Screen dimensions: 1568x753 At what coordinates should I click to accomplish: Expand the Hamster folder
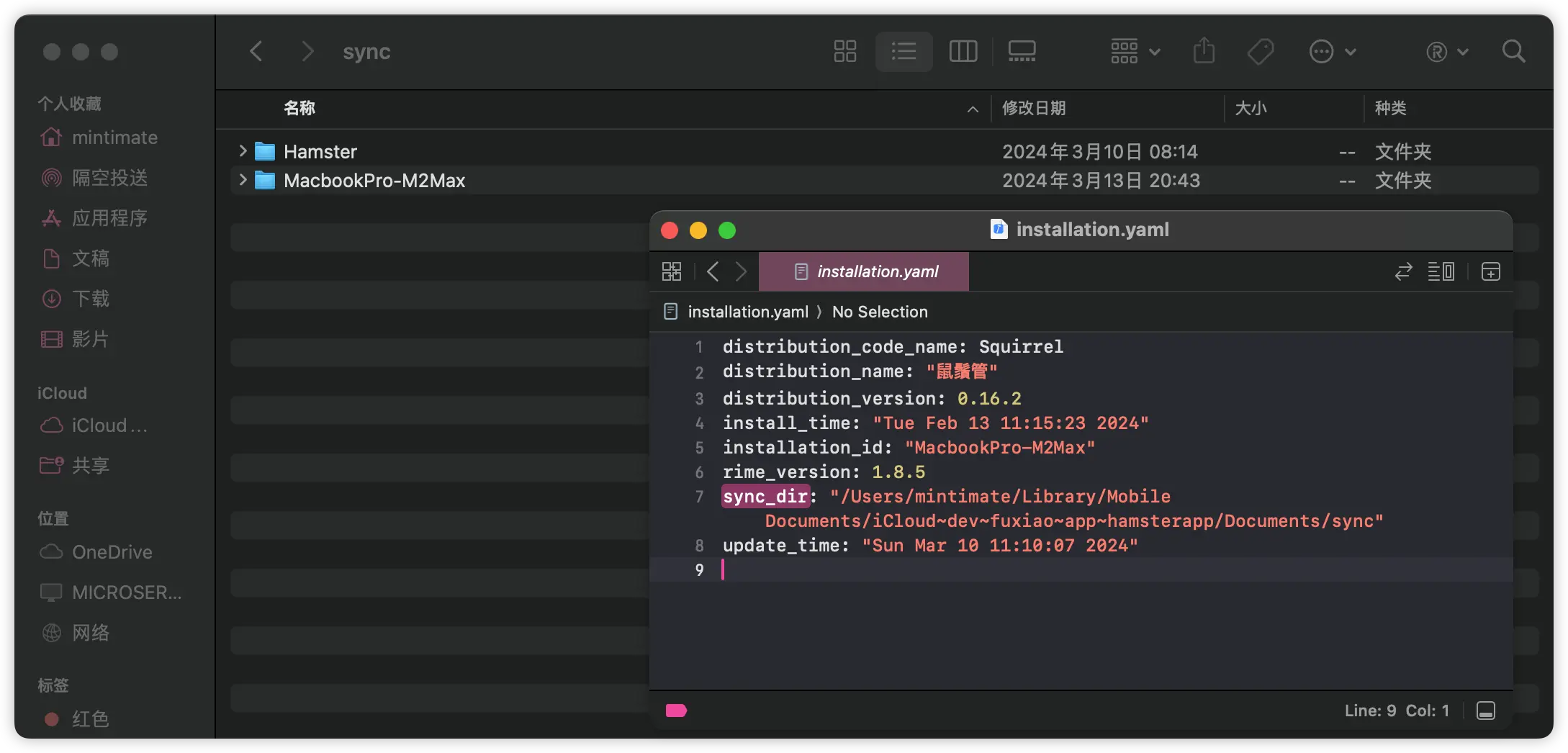point(243,151)
